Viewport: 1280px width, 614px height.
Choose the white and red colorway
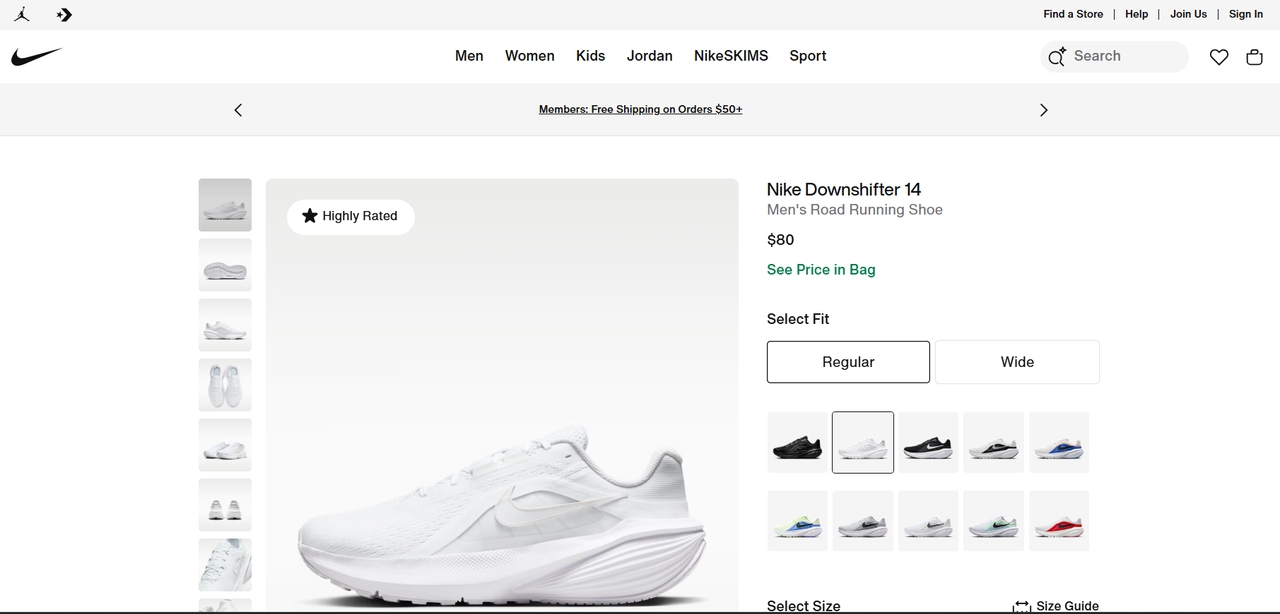point(1059,521)
